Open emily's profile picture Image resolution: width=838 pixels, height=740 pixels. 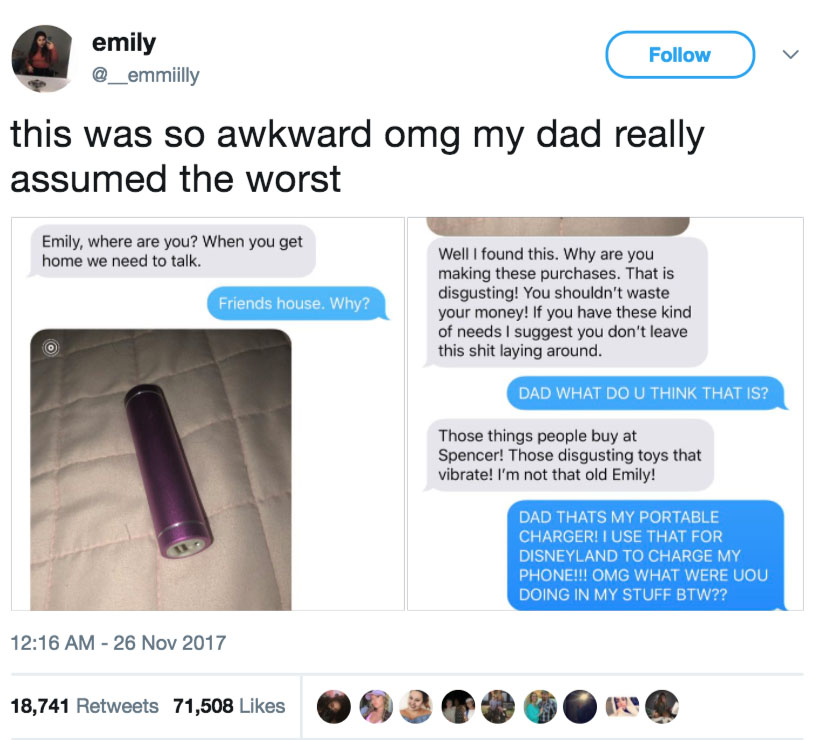click(42, 58)
